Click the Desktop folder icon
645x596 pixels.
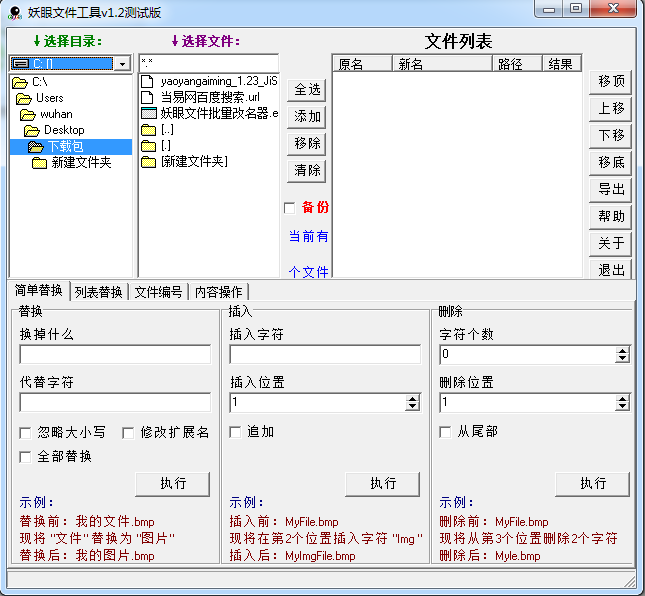[33, 130]
